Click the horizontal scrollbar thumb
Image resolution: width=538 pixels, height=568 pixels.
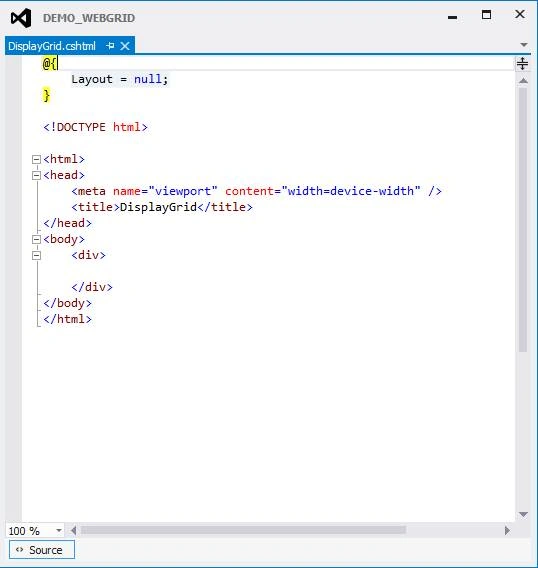[x=243, y=530]
